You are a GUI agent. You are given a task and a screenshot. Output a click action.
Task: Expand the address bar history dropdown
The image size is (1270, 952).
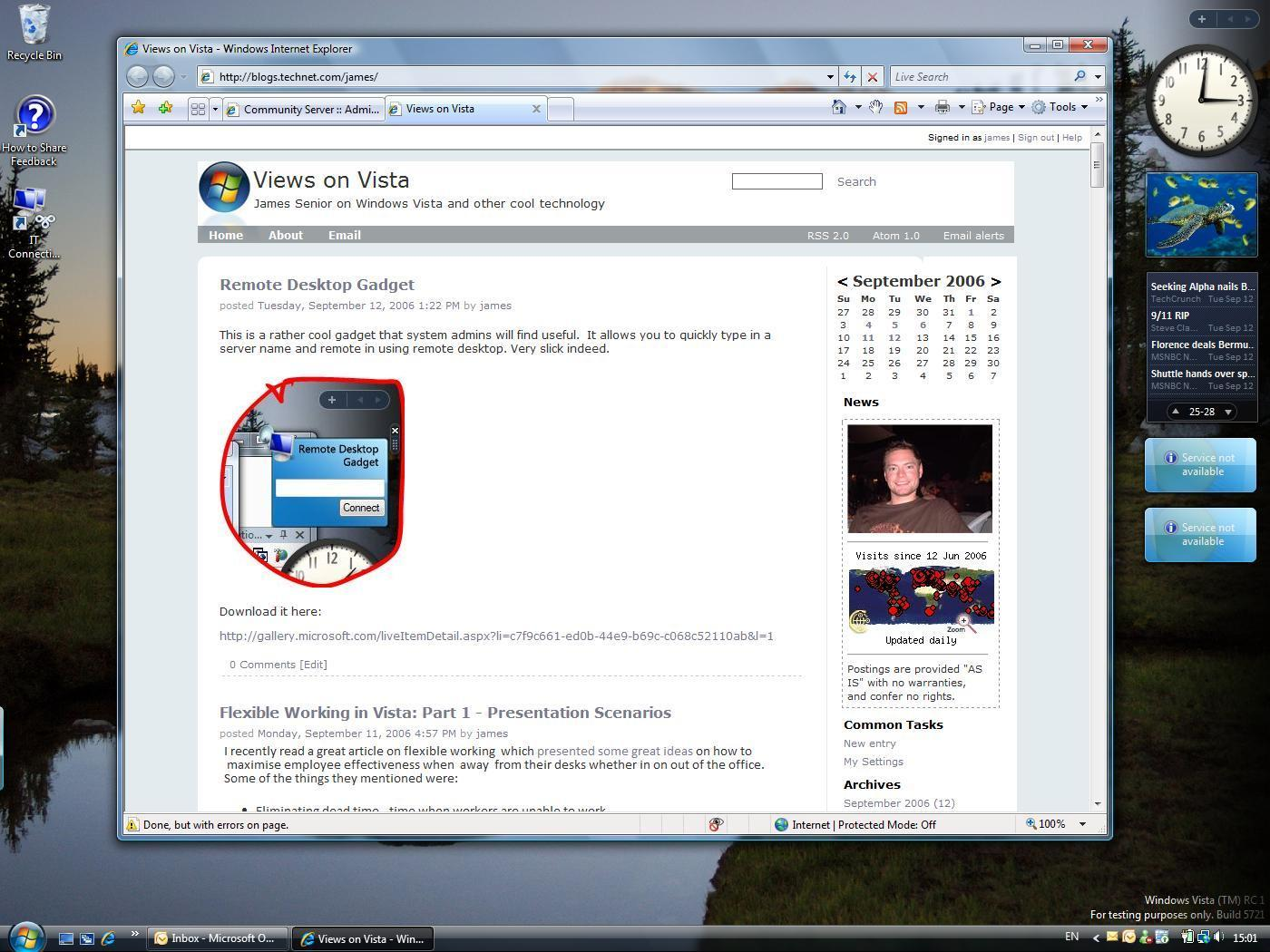point(829,77)
